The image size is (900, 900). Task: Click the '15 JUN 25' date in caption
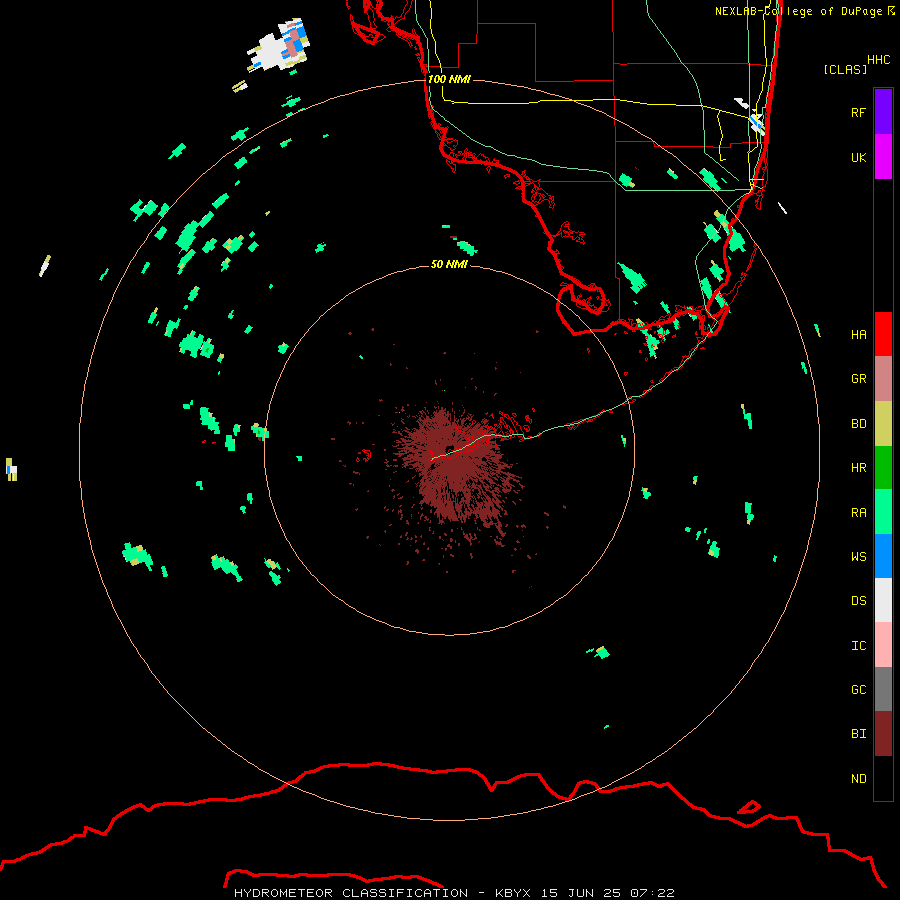581,893
